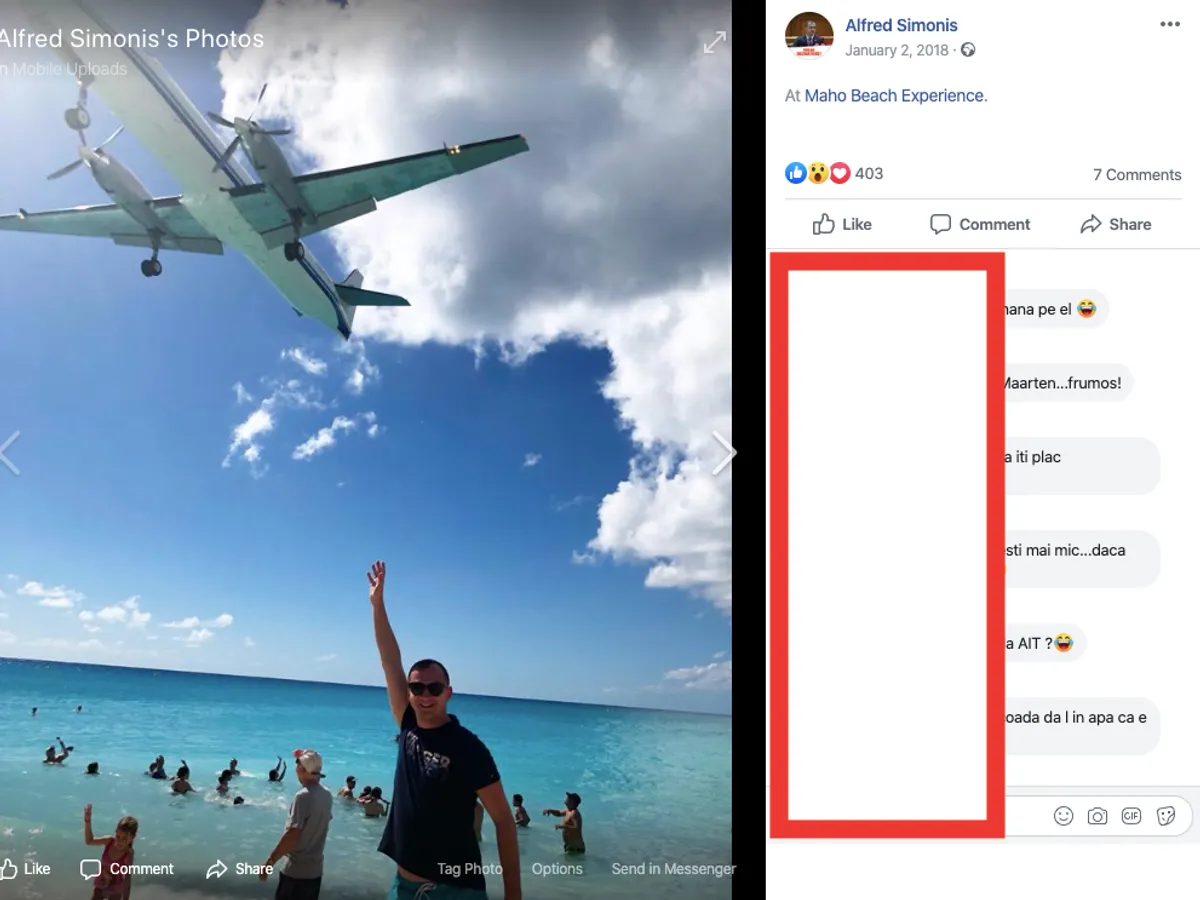Open Alfred Simonis profile picture
This screenshot has height=900, width=1200.
[809, 36]
